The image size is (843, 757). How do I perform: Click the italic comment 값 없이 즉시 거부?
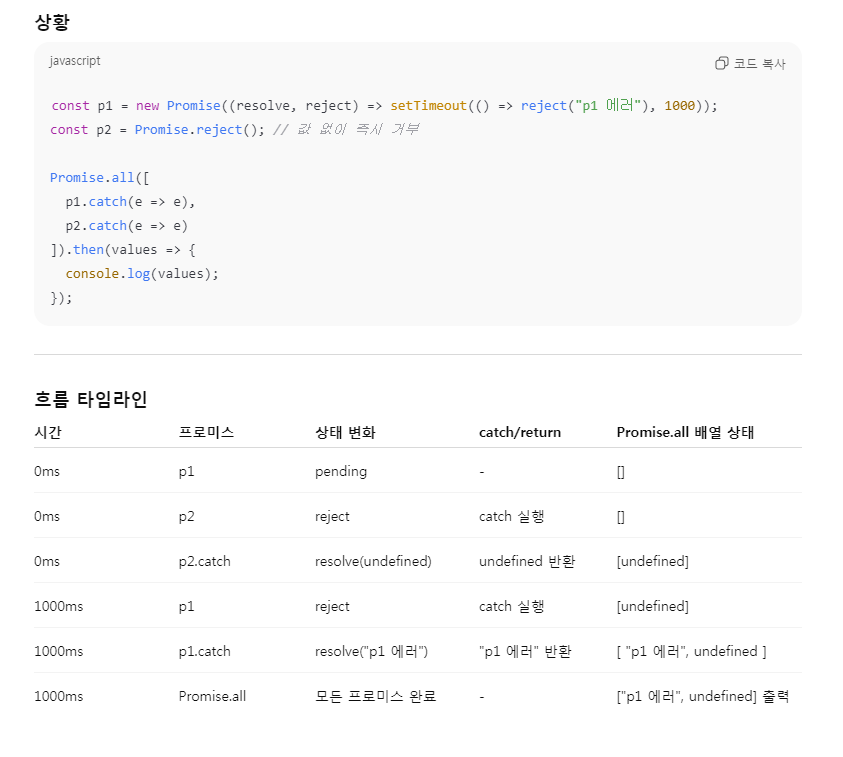[x=345, y=129]
